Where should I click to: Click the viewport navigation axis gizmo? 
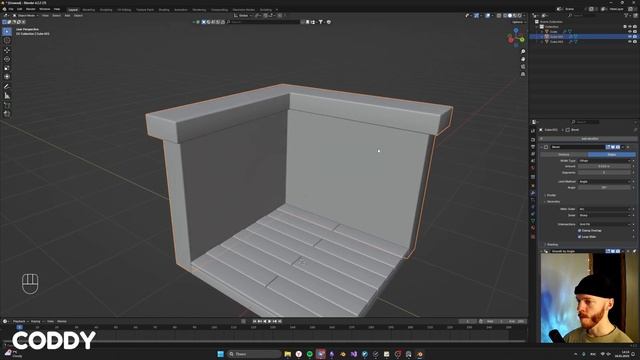click(x=516, y=38)
